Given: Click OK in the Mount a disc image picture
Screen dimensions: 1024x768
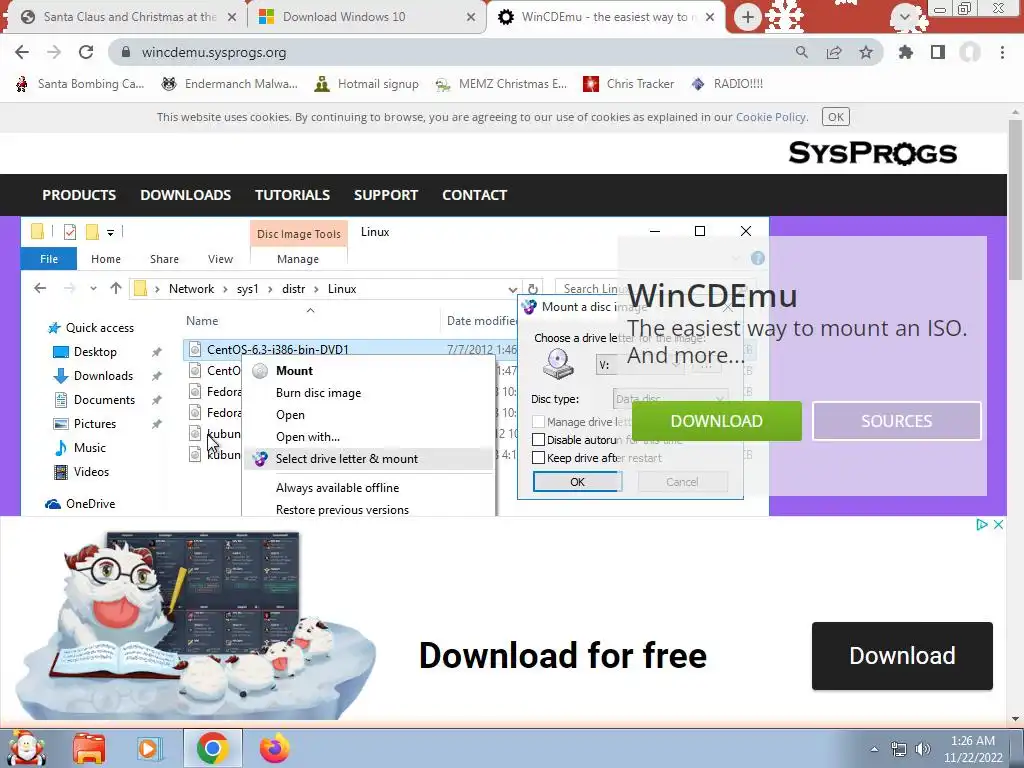Looking at the screenshot, I should click(x=577, y=482).
